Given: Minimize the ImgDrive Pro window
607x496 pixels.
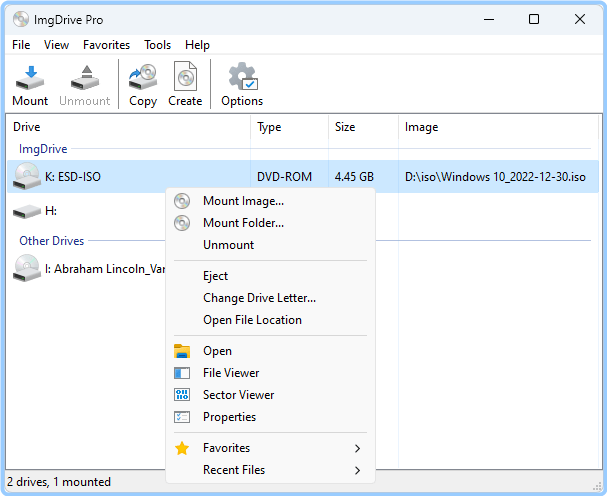Looking at the screenshot, I should tap(489, 19).
